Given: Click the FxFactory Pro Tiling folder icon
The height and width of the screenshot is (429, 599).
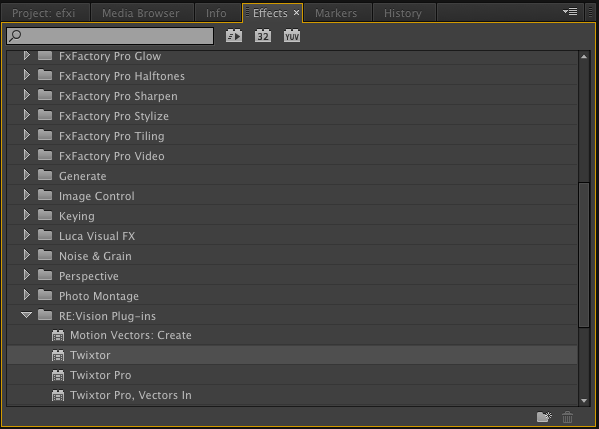Looking at the screenshot, I should [45, 135].
